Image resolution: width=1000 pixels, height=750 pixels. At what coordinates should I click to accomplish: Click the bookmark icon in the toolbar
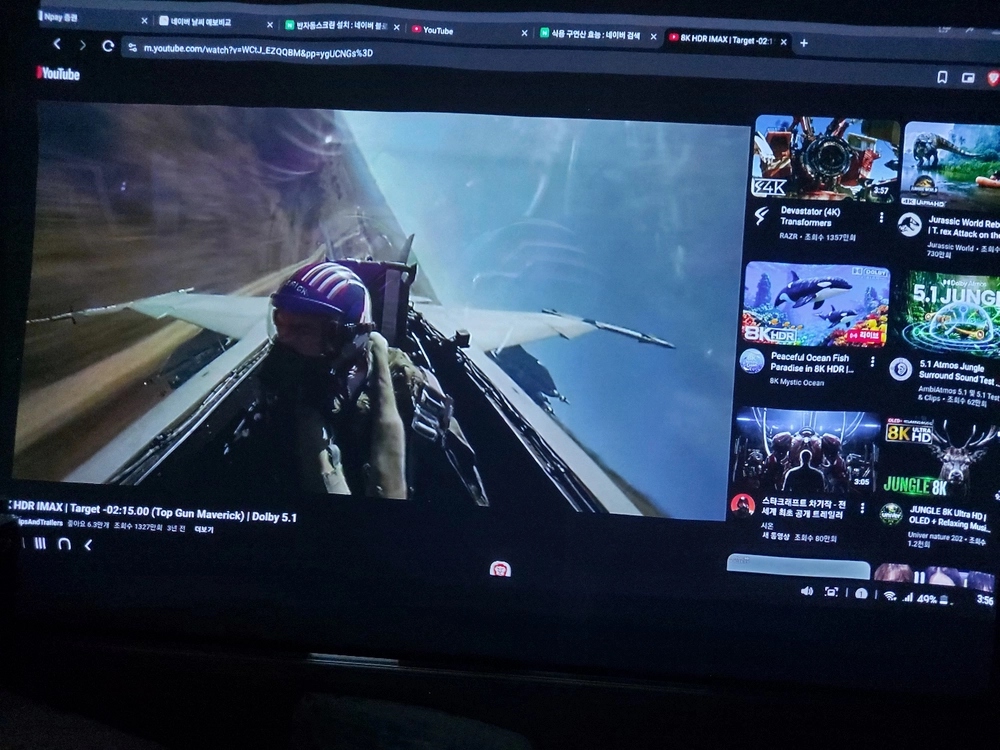click(x=942, y=77)
